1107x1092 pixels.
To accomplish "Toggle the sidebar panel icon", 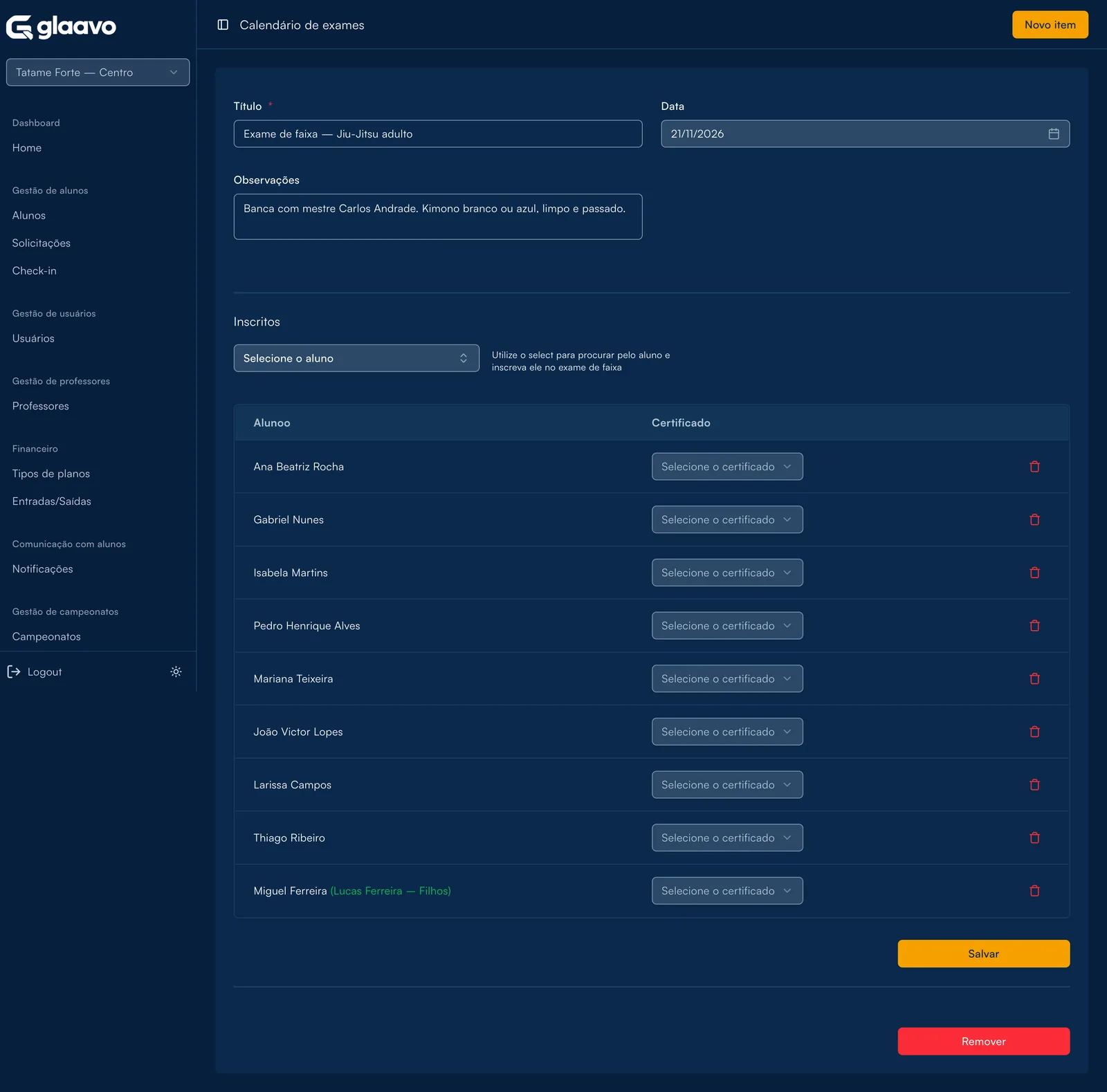I will tap(223, 25).
